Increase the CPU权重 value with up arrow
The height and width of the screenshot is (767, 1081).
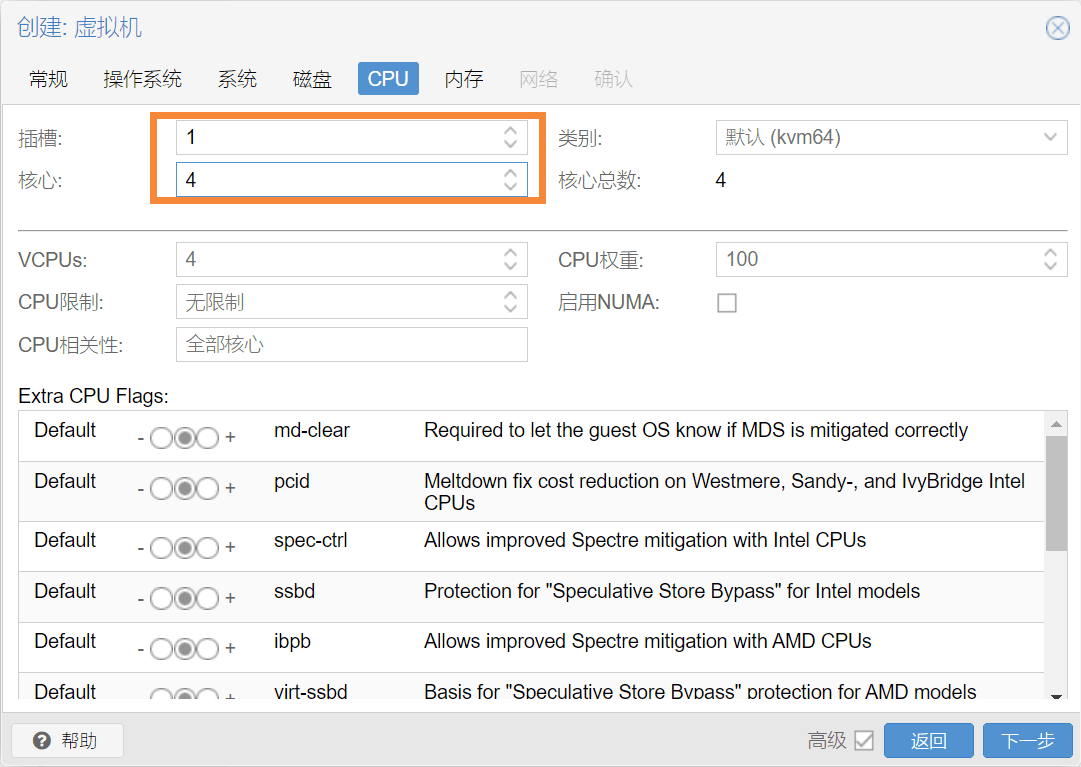(1050, 252)
